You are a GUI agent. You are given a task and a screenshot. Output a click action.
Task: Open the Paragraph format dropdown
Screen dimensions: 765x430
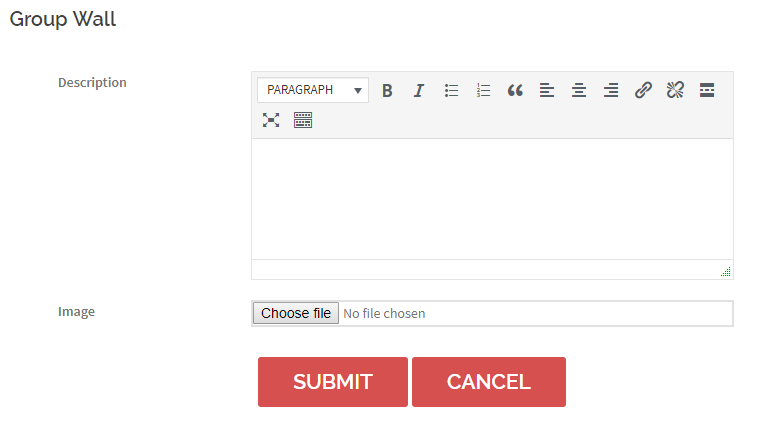pos(313,90)
